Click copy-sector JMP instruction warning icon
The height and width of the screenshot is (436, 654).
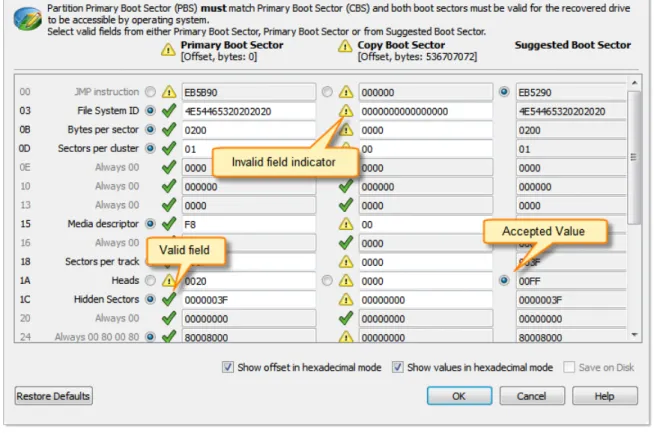click(x=346, y=92)
